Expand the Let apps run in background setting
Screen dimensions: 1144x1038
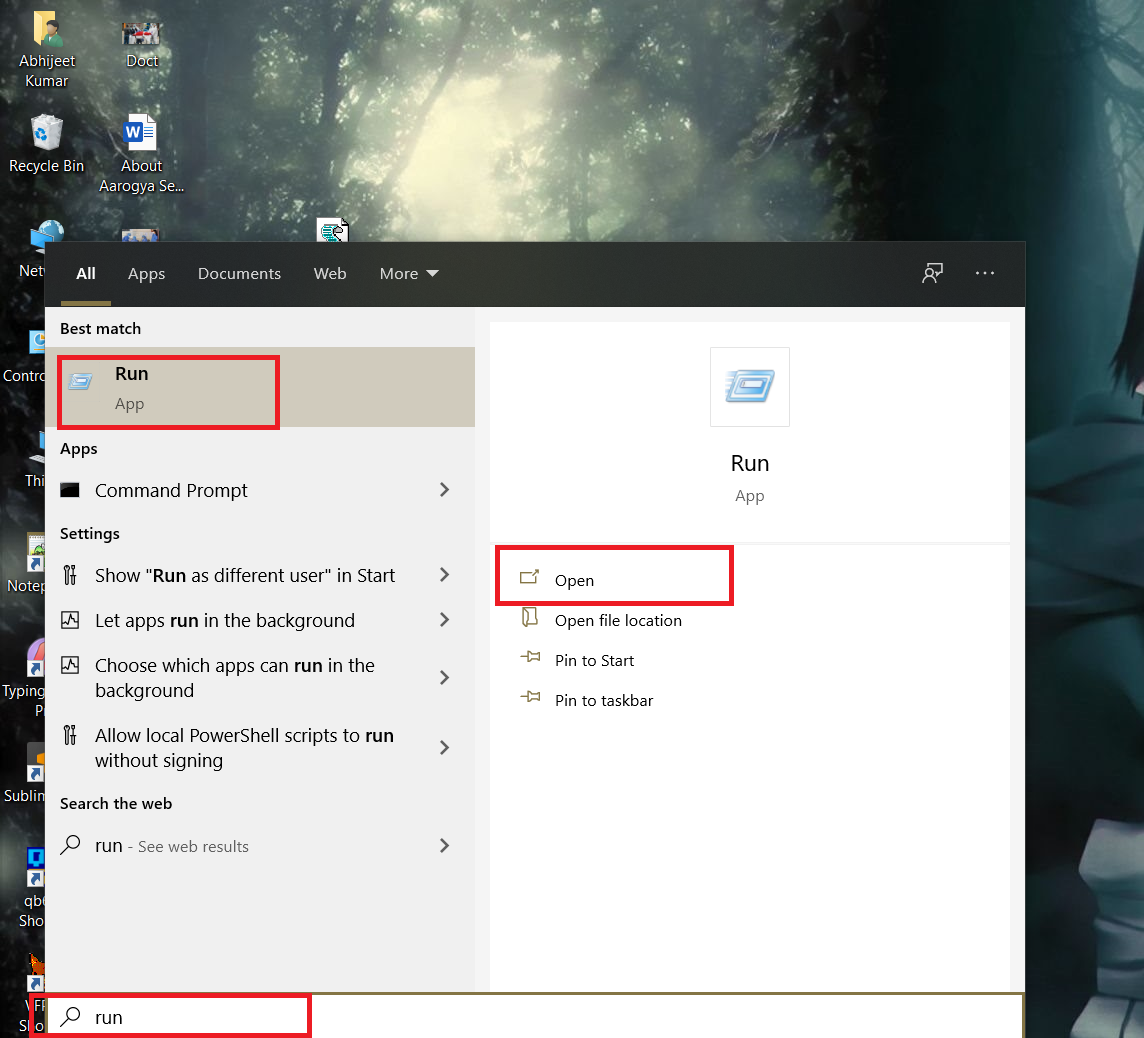point(444,620)
